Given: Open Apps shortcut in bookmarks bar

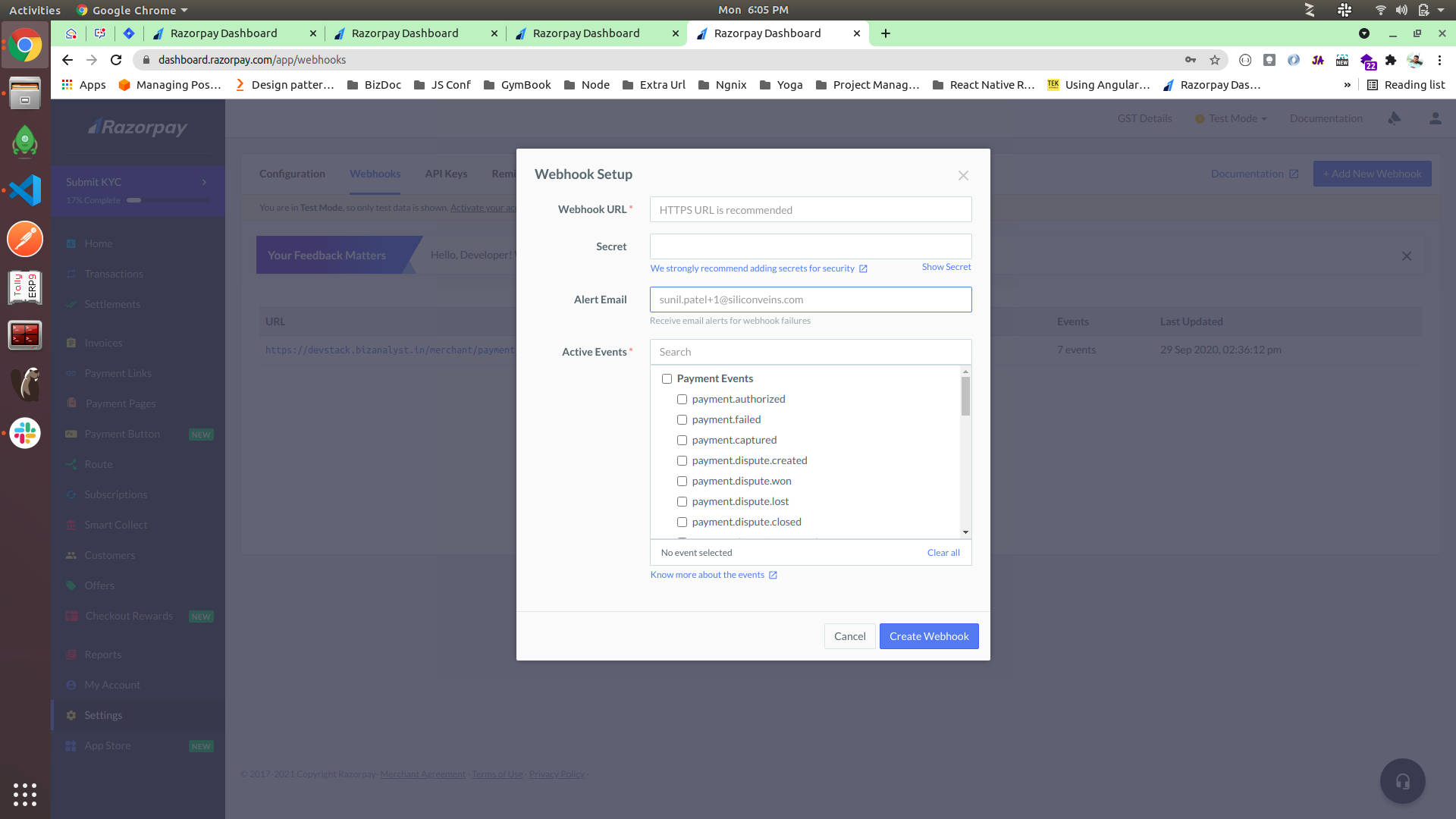Looking at the screenshot, I should [x=83, y=85].
